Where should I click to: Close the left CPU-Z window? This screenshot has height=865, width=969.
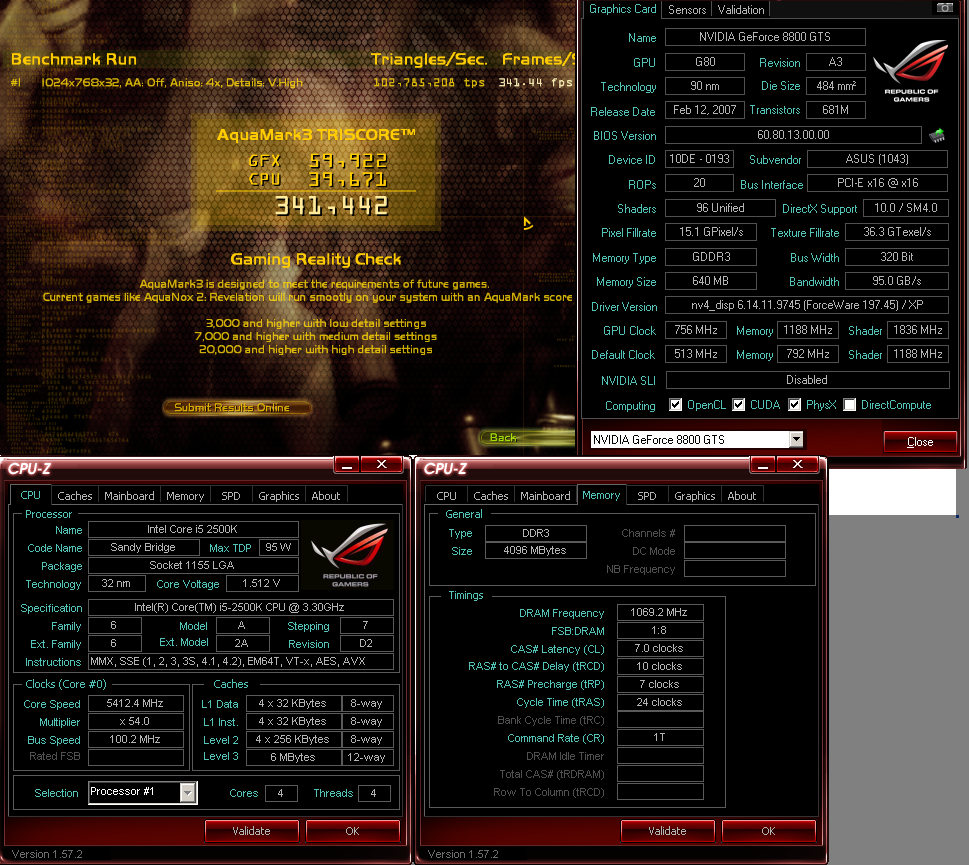(381, 465)
